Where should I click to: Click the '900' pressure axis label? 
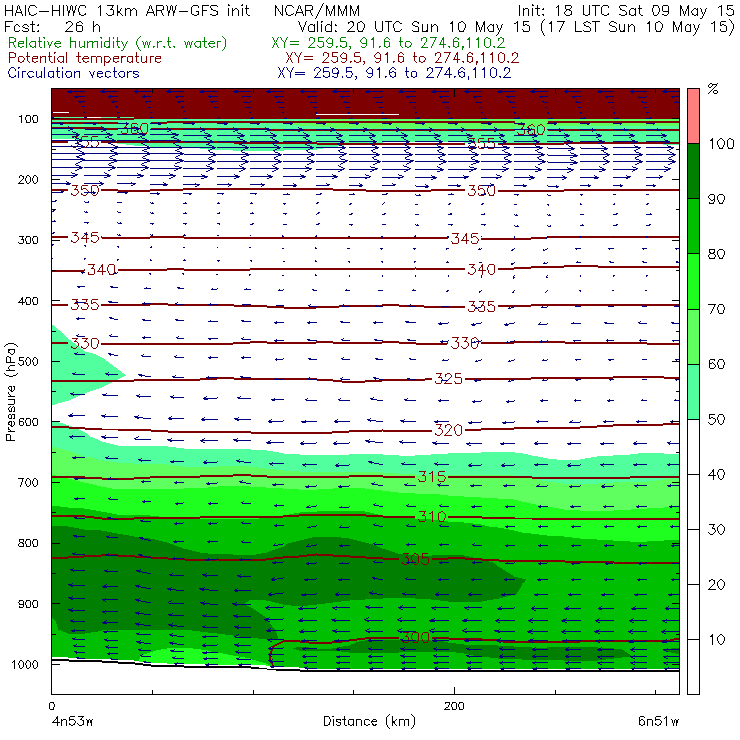(x=28, y=604)
